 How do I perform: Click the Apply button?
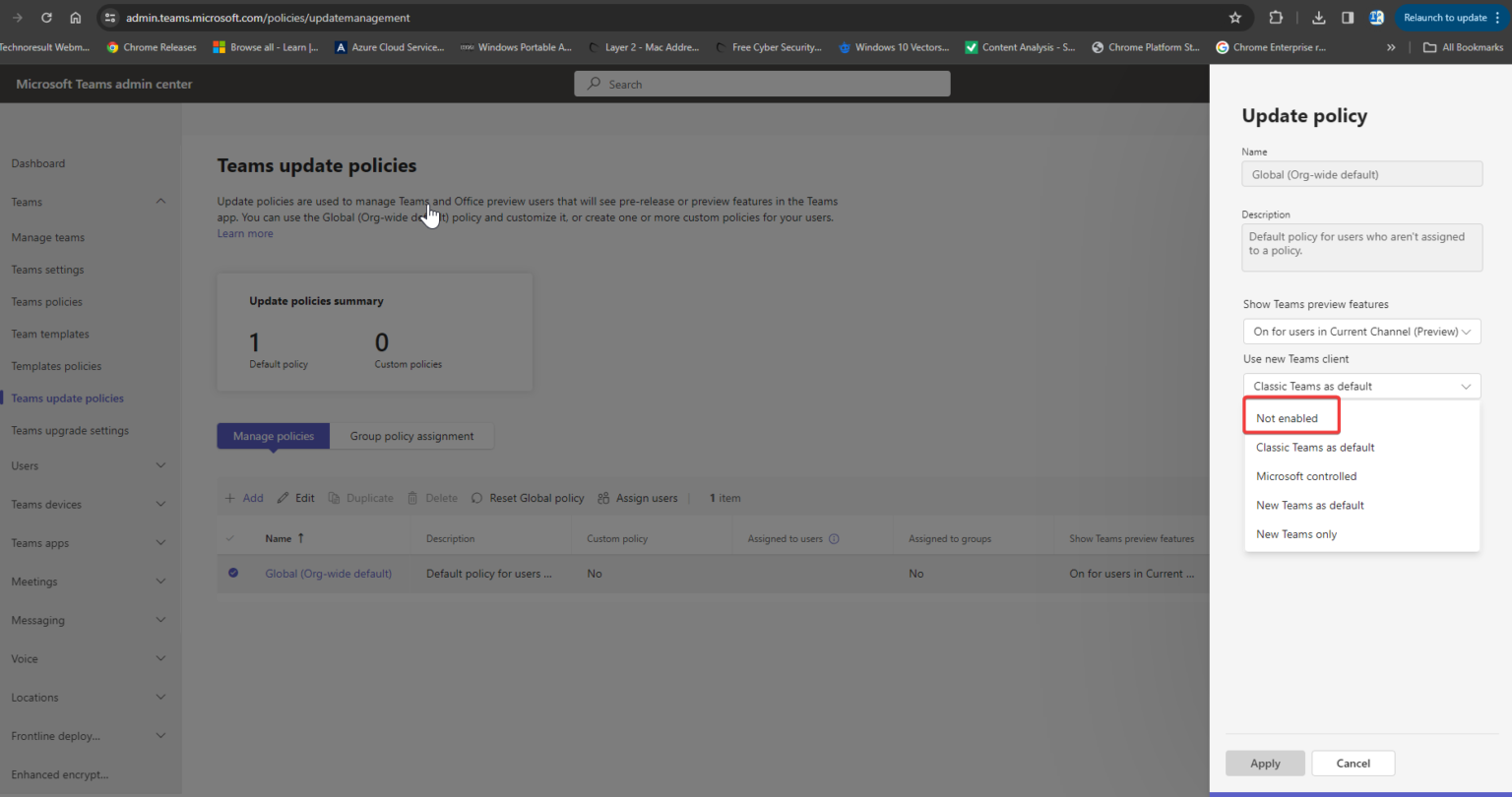coord(1265,763)
